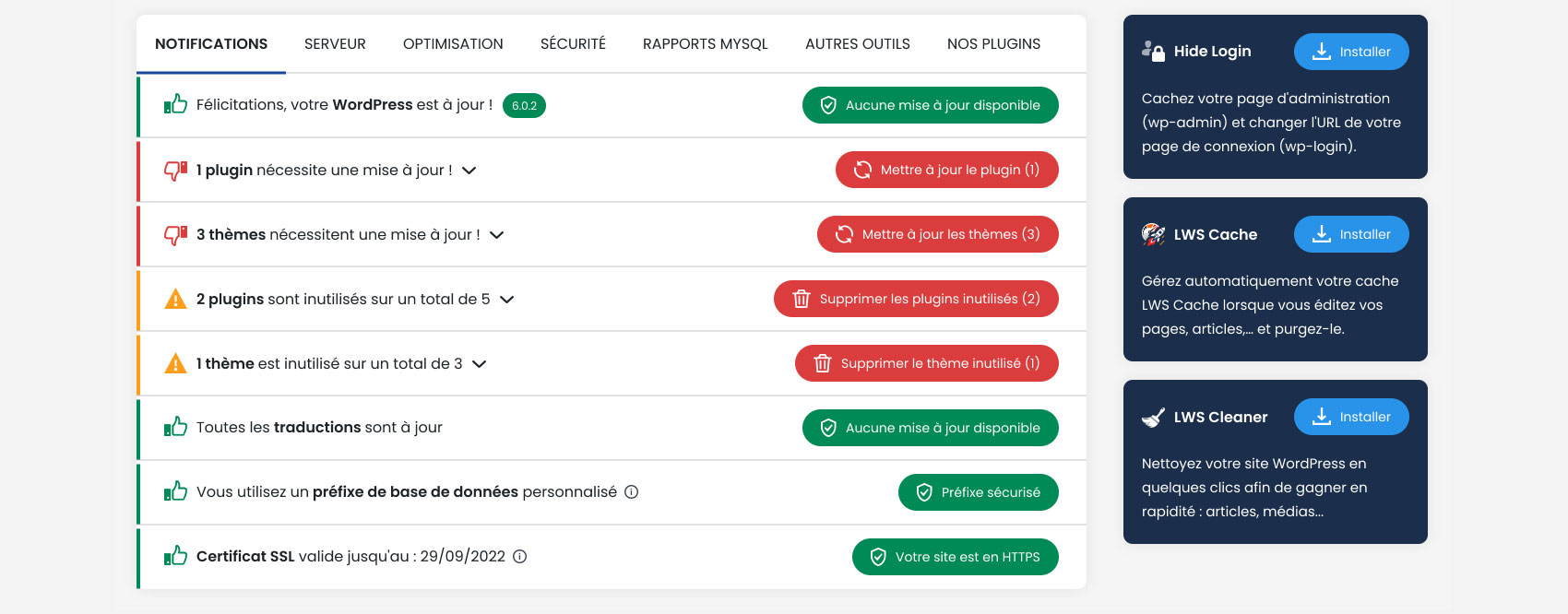This screenshot has height=614, width=1568.
Task: Click the Préfixe sécurisé green button
Action: pos(979,492)
